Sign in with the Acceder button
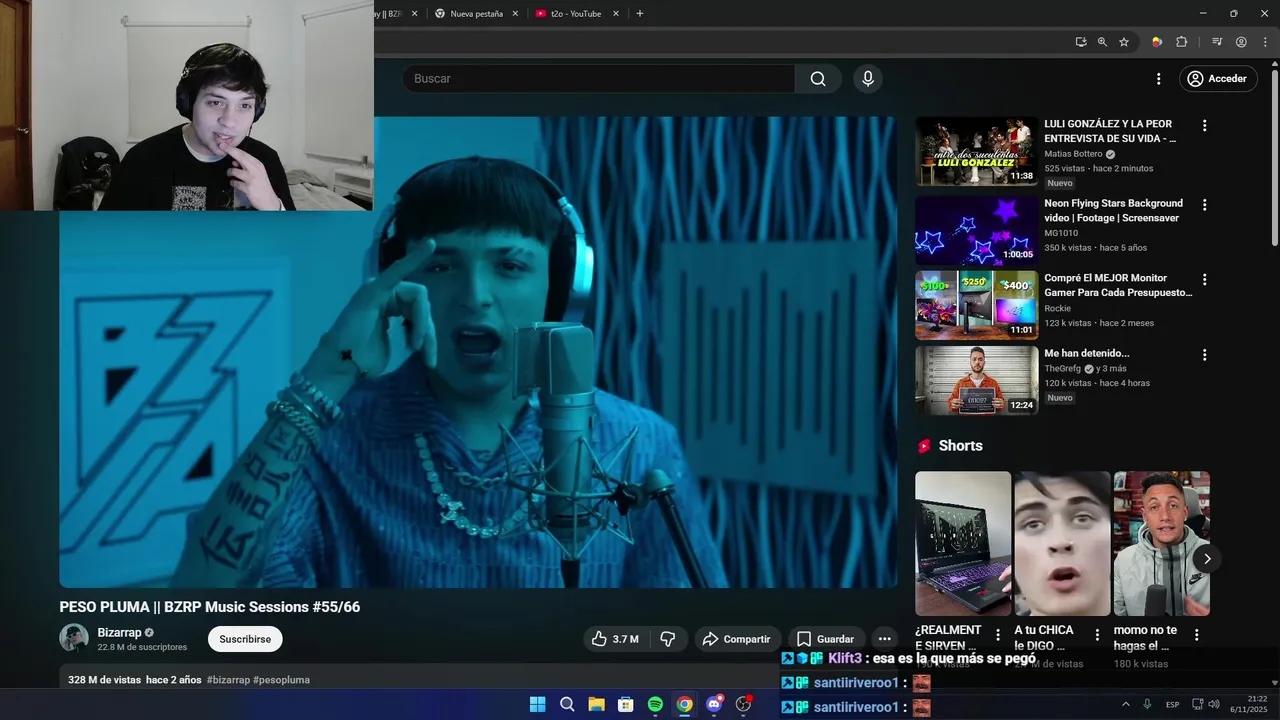 point(1218,79)
